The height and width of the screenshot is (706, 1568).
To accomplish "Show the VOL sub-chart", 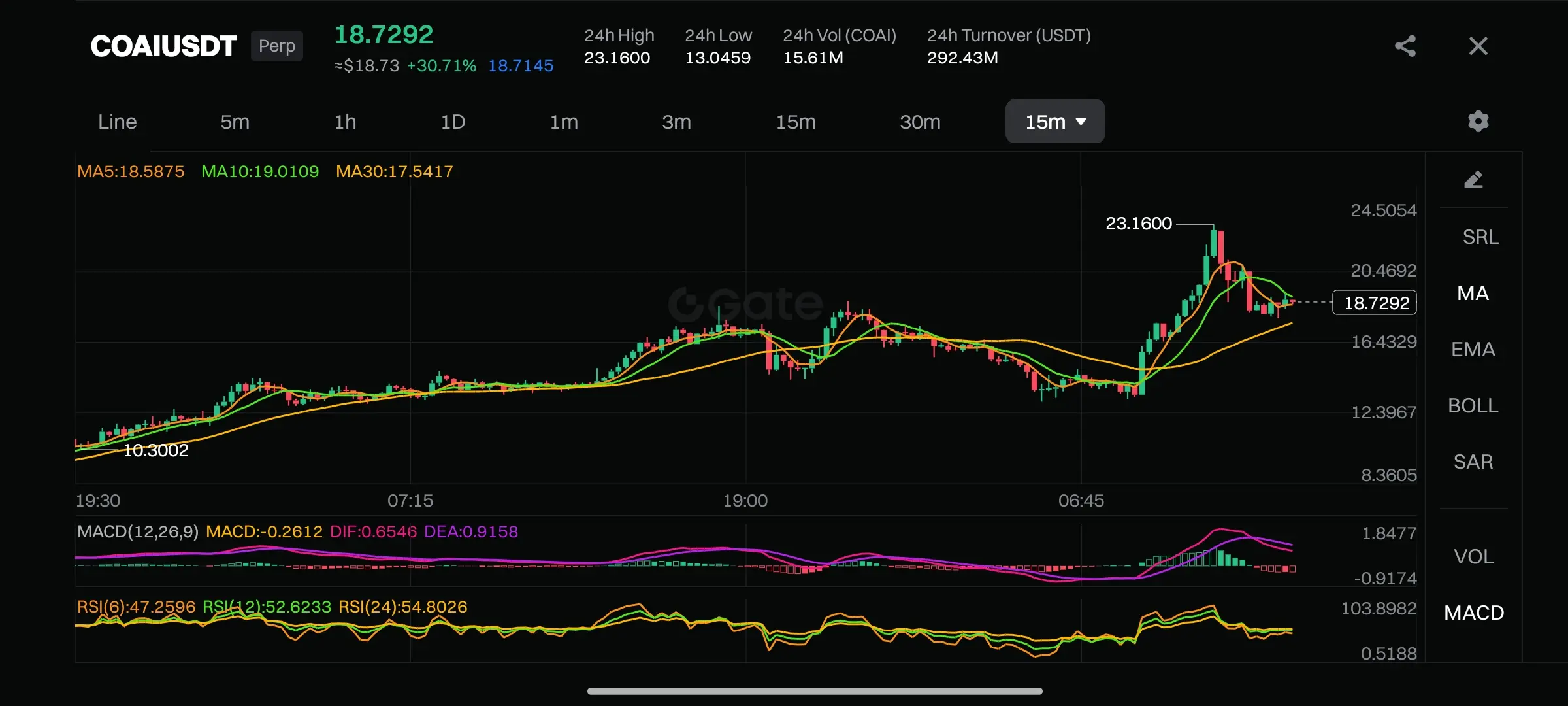I will pyautogui.click(x=1473, y=556).
